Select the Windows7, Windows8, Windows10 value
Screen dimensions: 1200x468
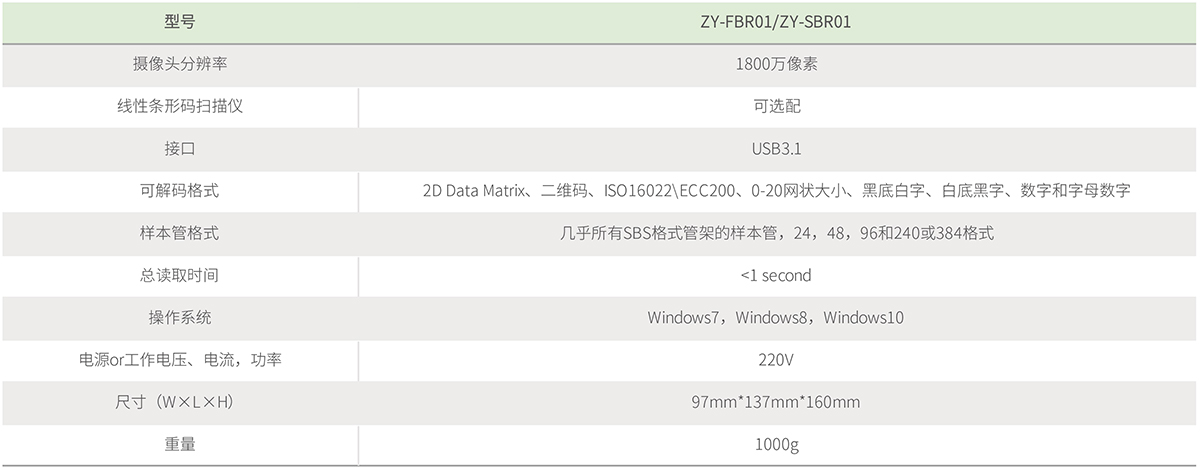(776, 318)
